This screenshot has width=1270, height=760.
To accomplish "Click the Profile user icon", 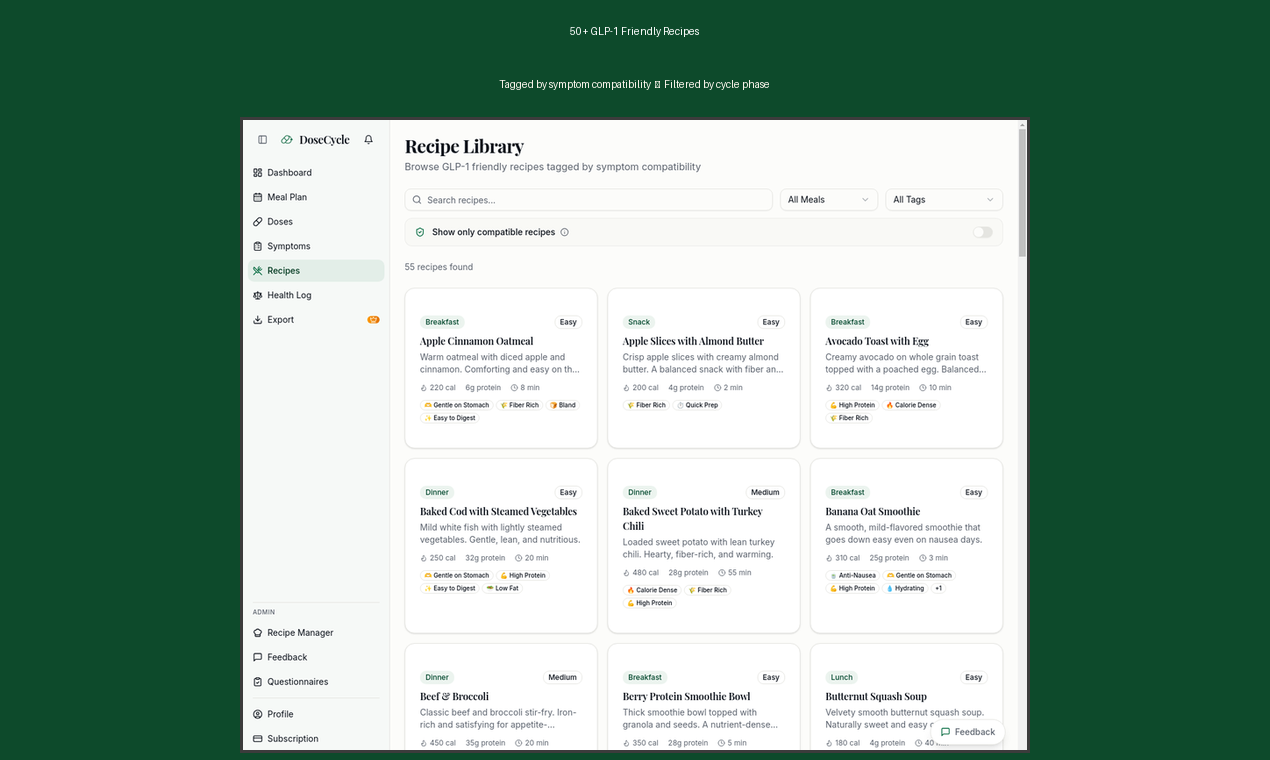I will coord(258,714).
